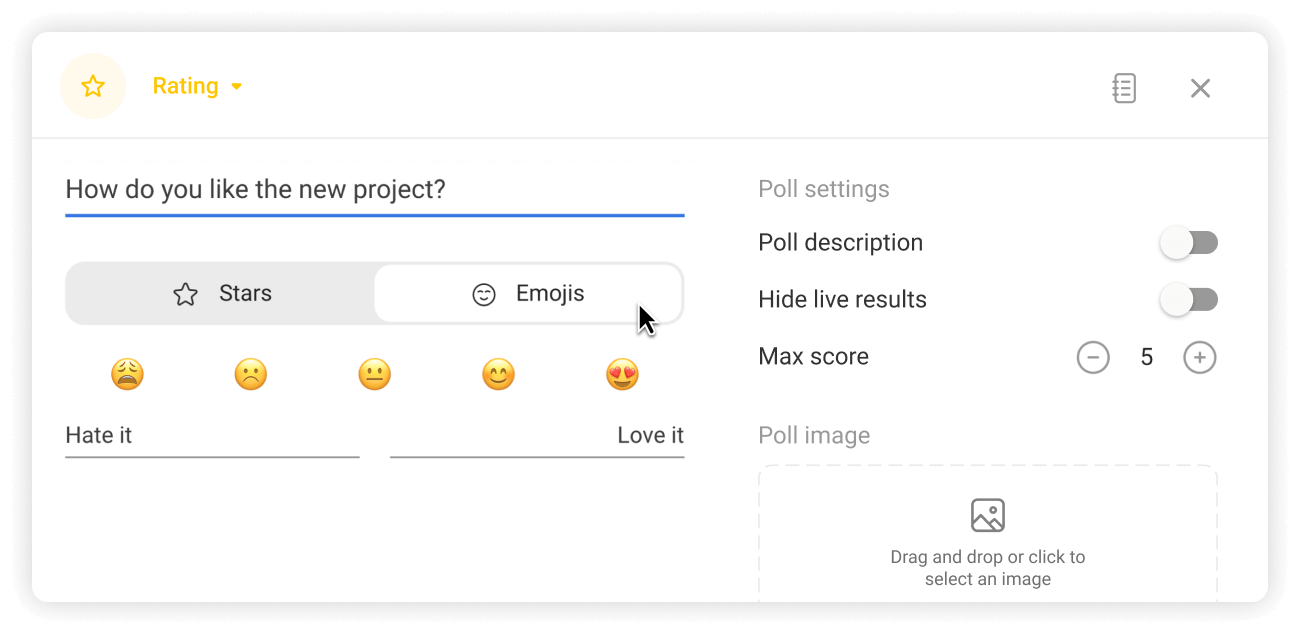Click the star rating icon in header

point(93,87)
